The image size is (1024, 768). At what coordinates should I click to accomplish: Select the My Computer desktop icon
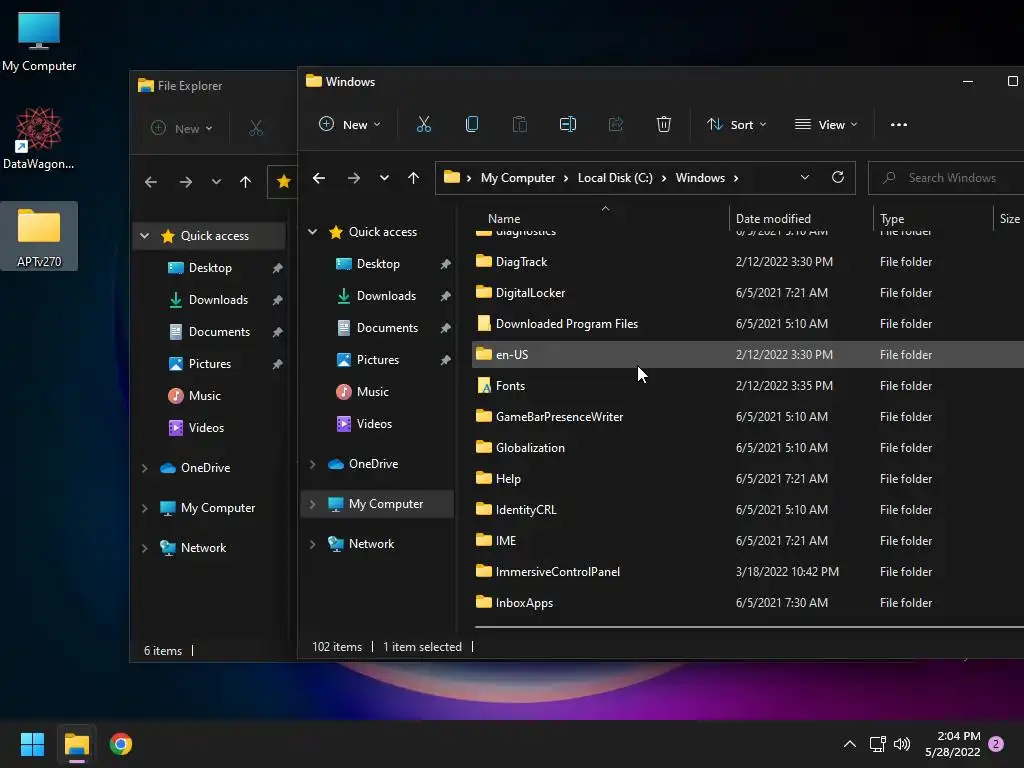pyautogui.click(x=39, y=42)
